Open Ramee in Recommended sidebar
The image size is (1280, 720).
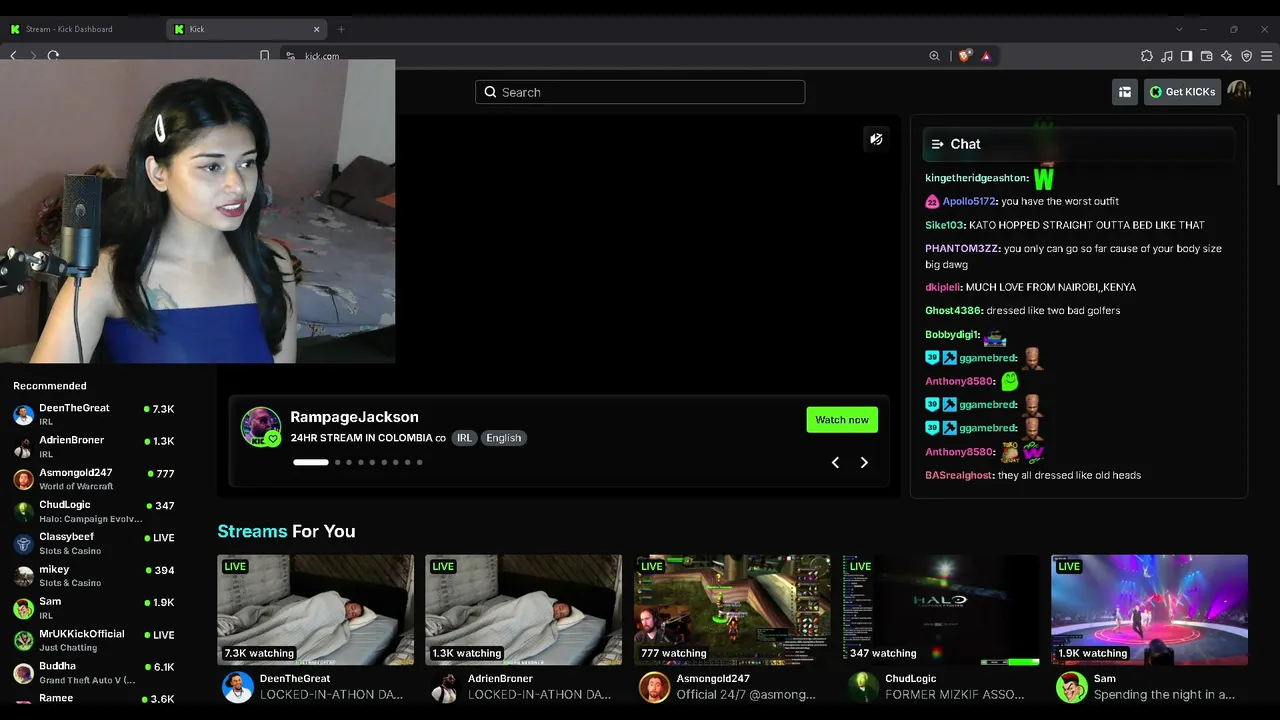click(x=95, y=699)
